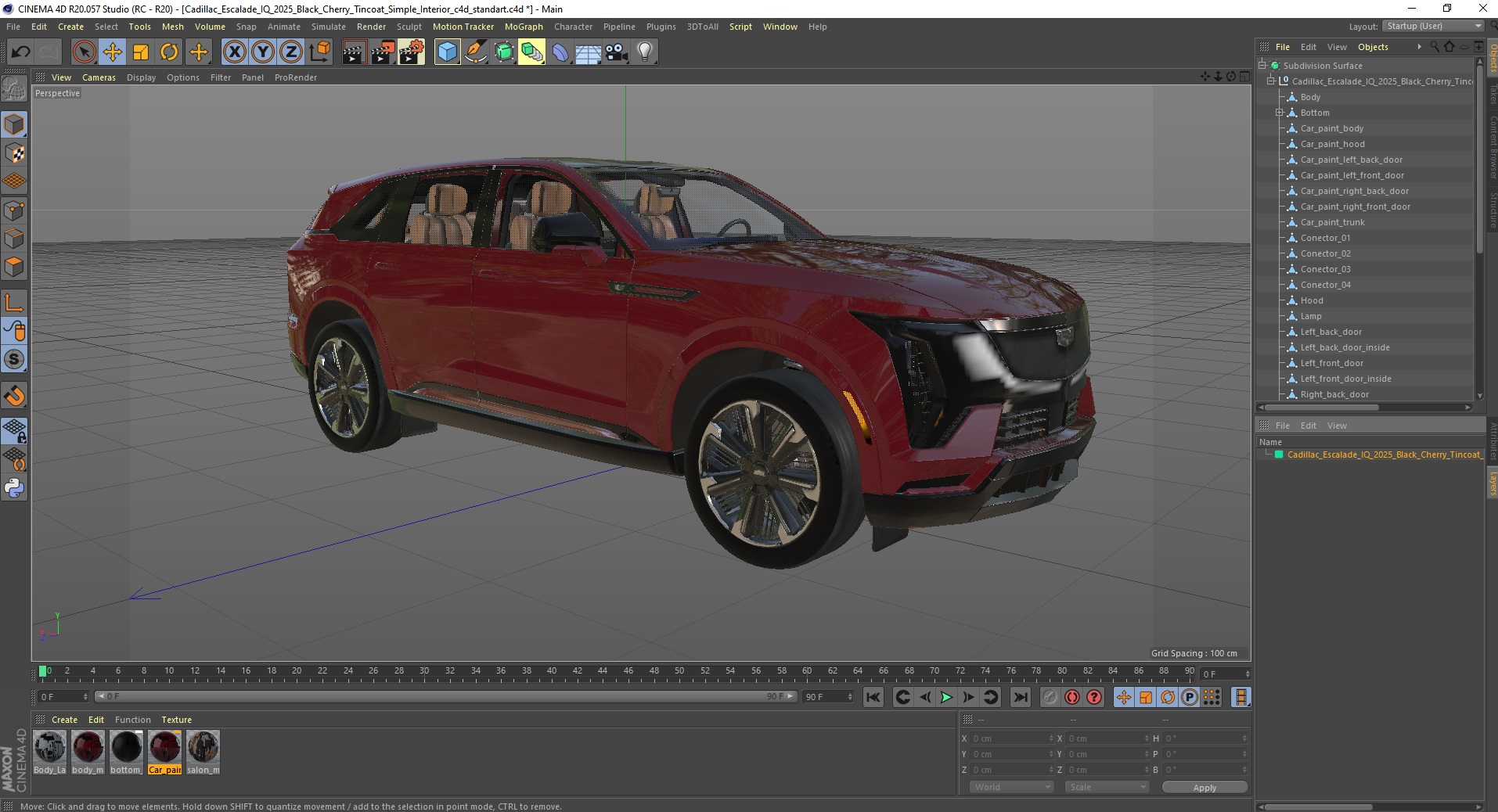Go to end of animation
This screenshot has width=1498, height=812.
(1021, 697)
